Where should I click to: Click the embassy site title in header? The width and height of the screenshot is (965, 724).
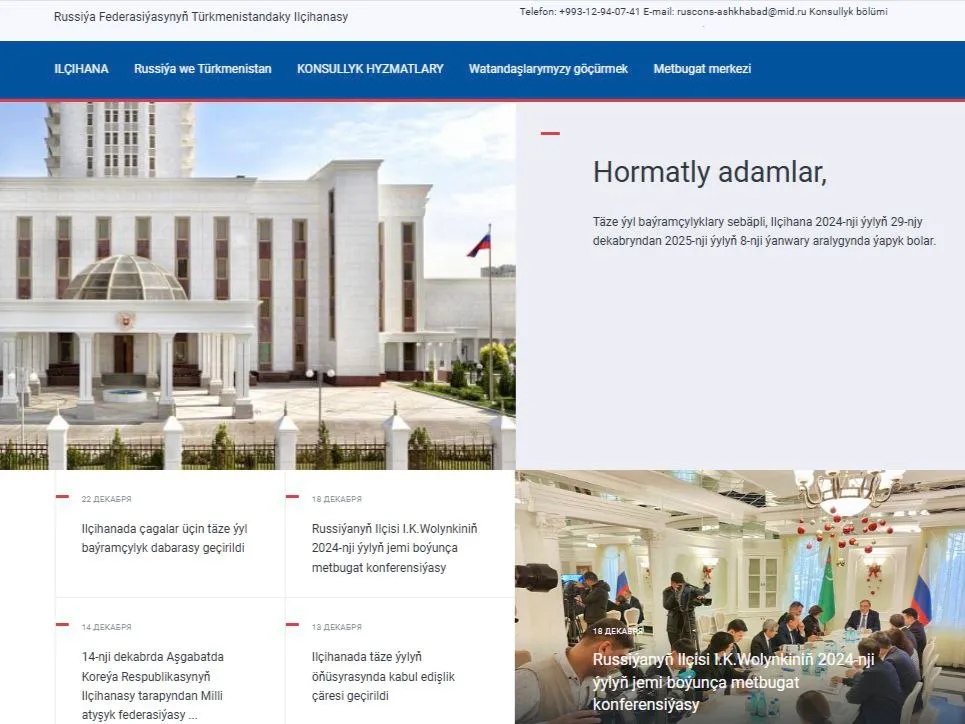click(201, 17)
